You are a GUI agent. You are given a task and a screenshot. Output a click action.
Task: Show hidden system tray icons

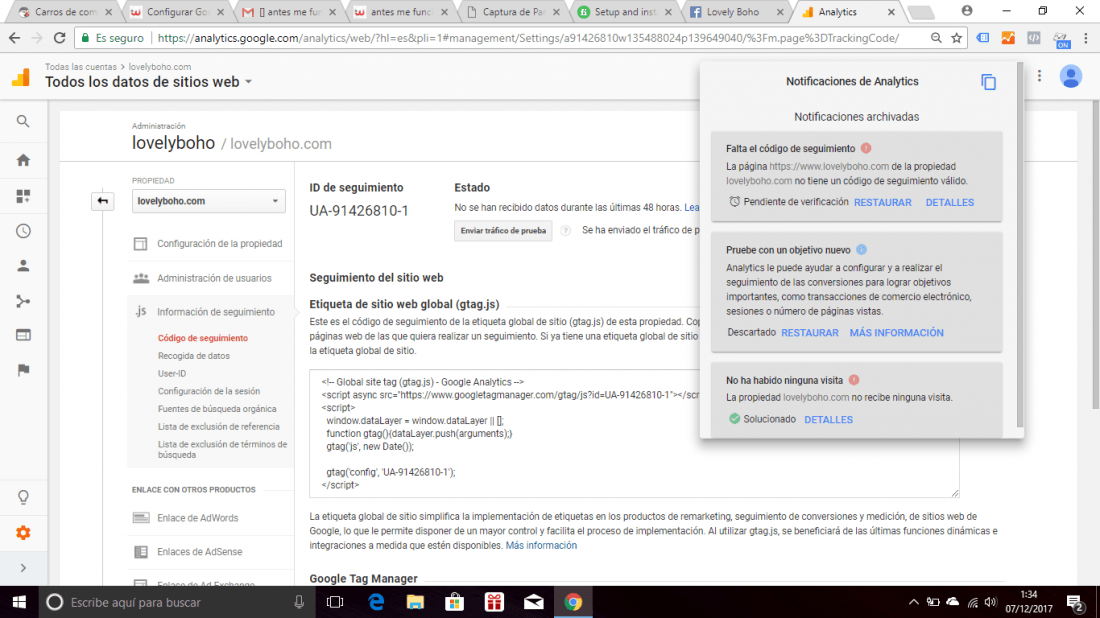[x=913, y=603]
